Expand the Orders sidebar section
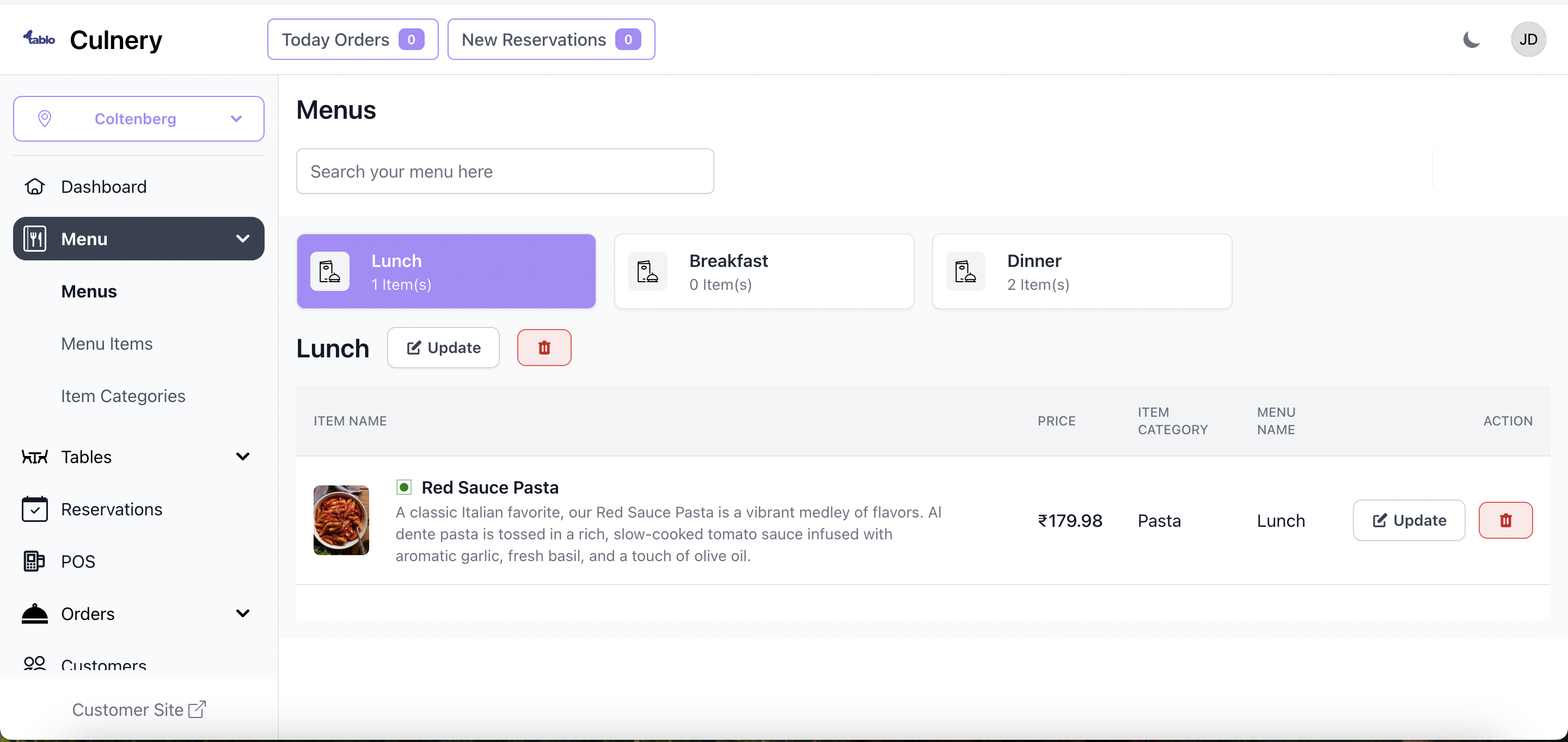The width and height of the screenshot is (1568, 742). tap(242, 613)
